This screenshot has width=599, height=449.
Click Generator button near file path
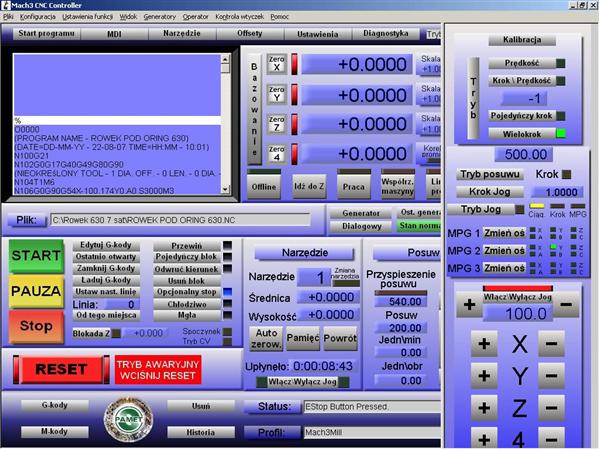pos(361,213)
